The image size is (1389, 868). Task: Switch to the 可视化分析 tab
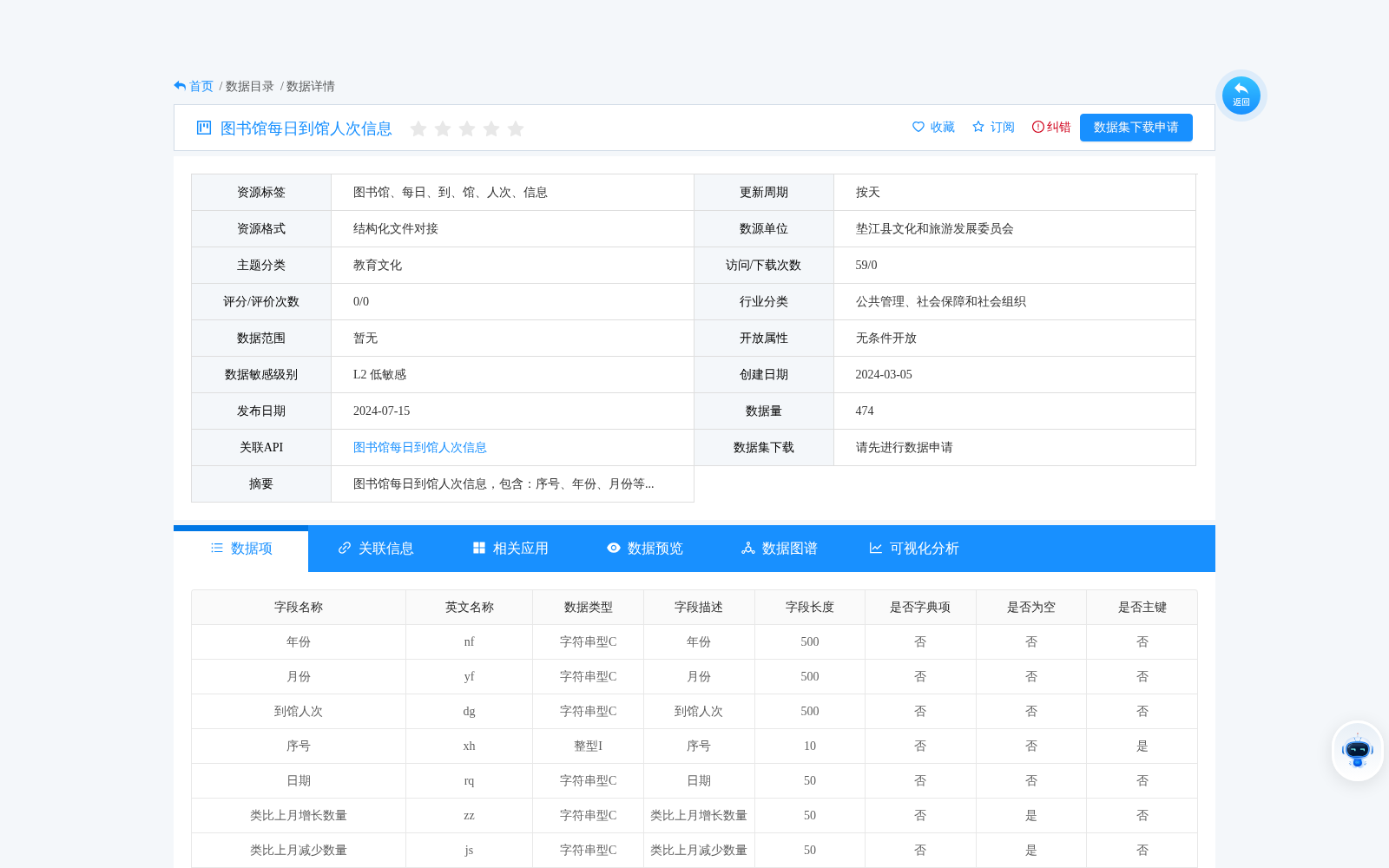pos(914,549)
